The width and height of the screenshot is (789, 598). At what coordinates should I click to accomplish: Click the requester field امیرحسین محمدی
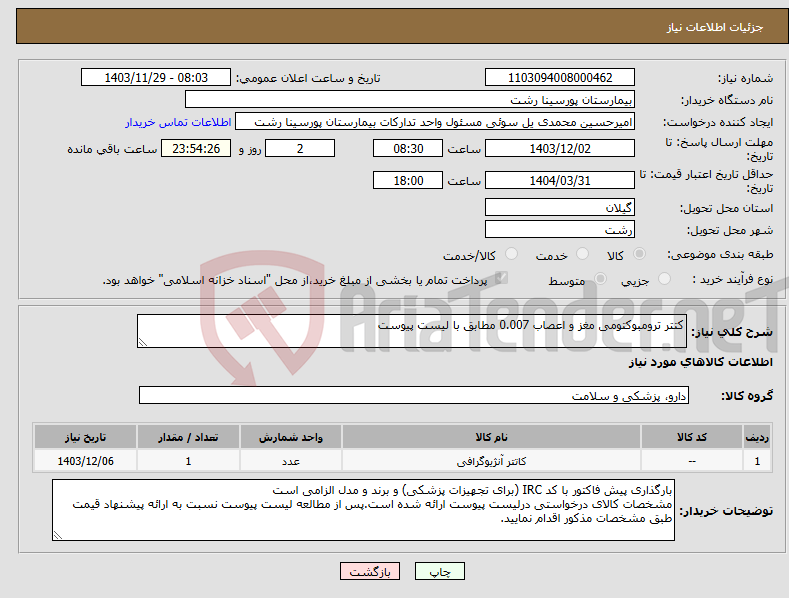point(435,122)
